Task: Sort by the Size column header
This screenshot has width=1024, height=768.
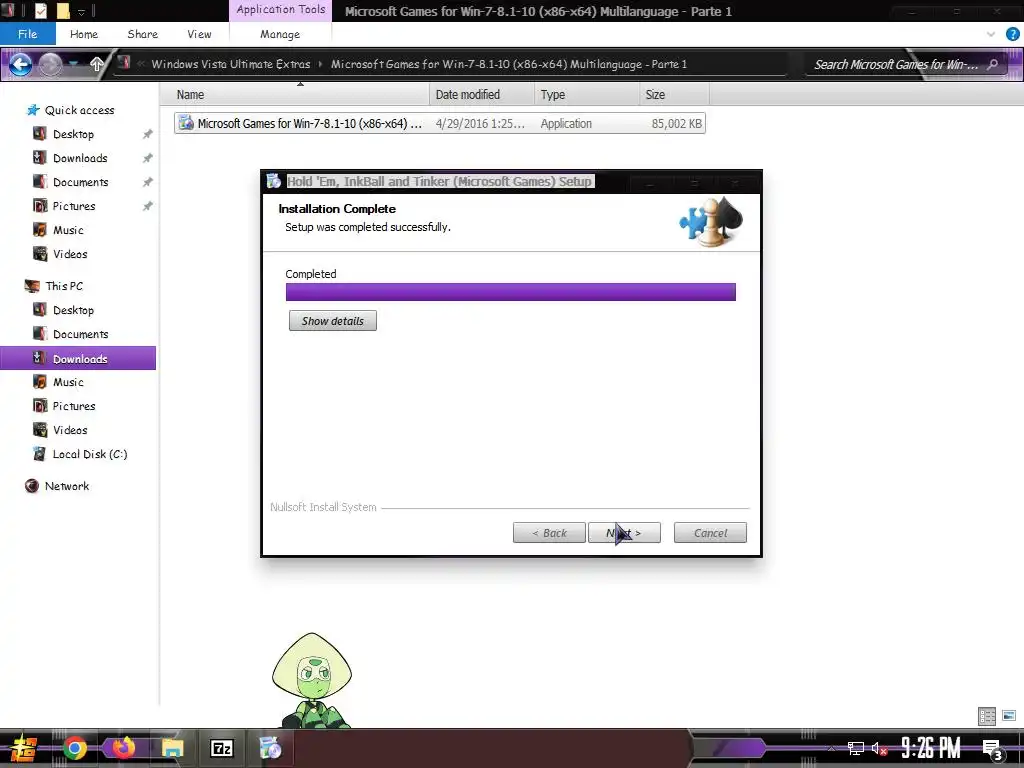Action: point(674,95)
